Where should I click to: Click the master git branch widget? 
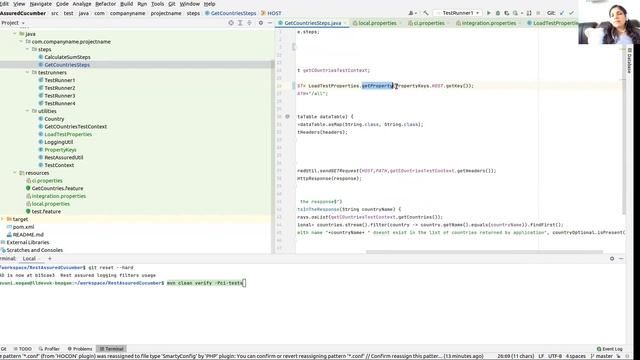pos(602,356)
